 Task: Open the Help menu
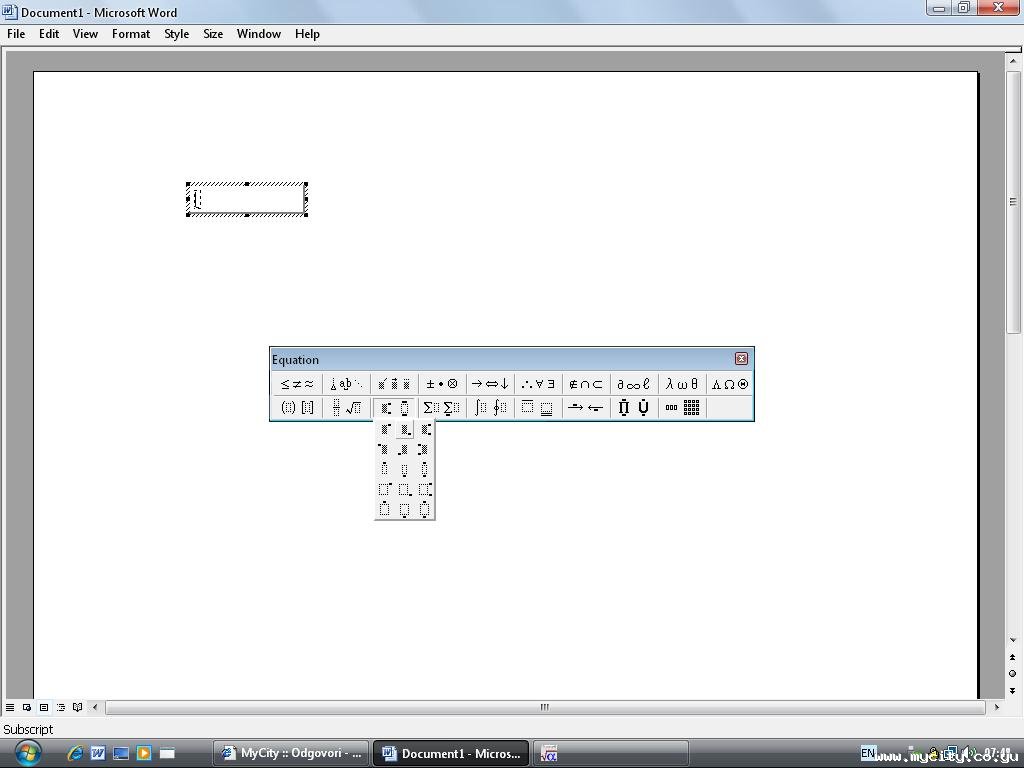coord(307,34)
